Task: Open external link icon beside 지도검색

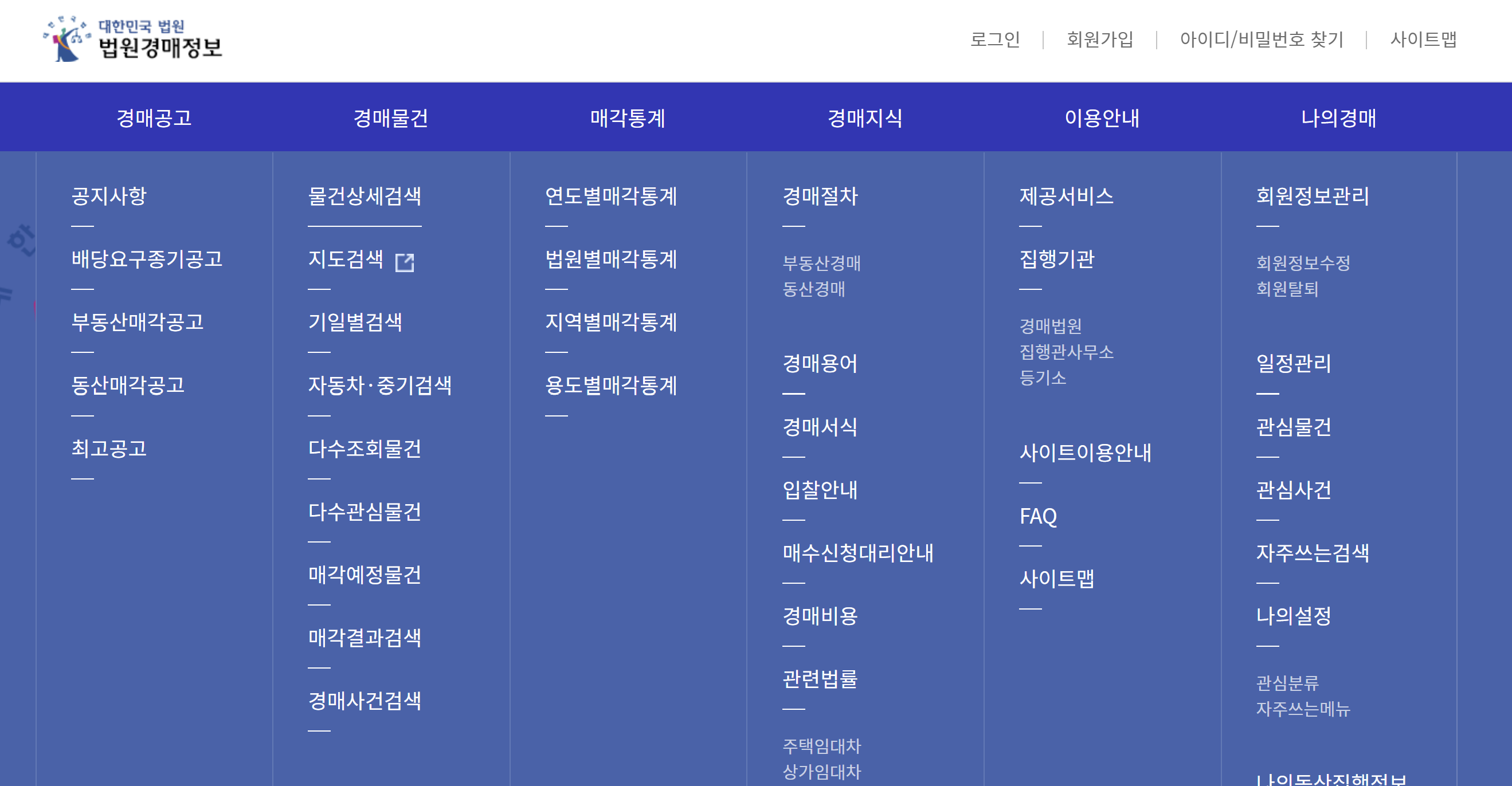Action: [x=405, y=262]
